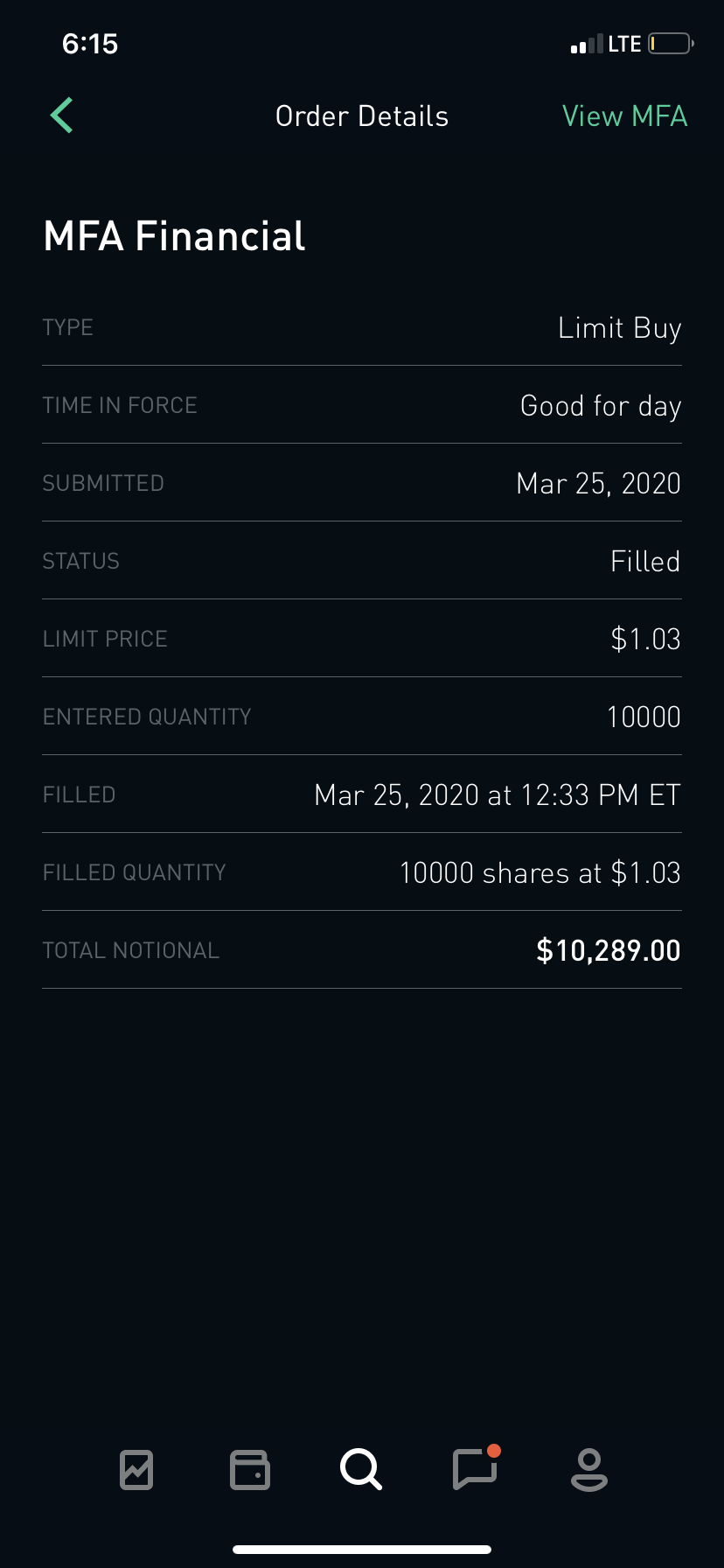Tap the battery status indicator
Viewport: 724px width, 1568px height.
pos(670,44)
